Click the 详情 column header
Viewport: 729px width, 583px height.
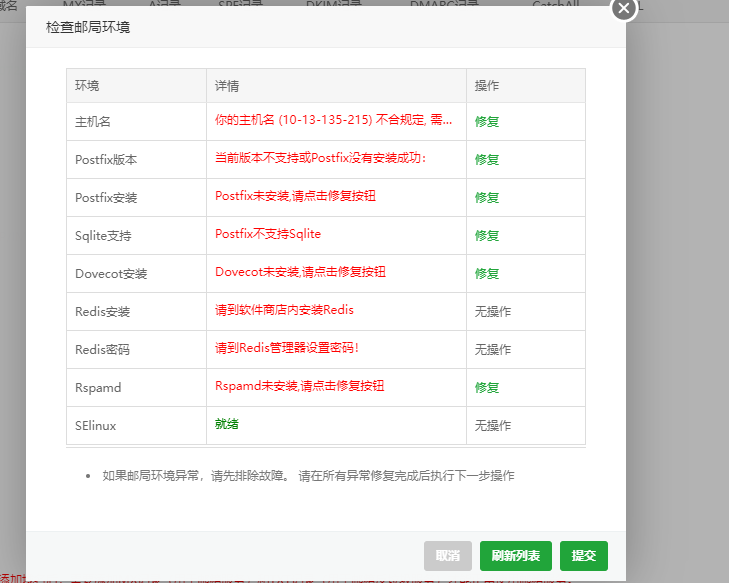click(337, 86)
